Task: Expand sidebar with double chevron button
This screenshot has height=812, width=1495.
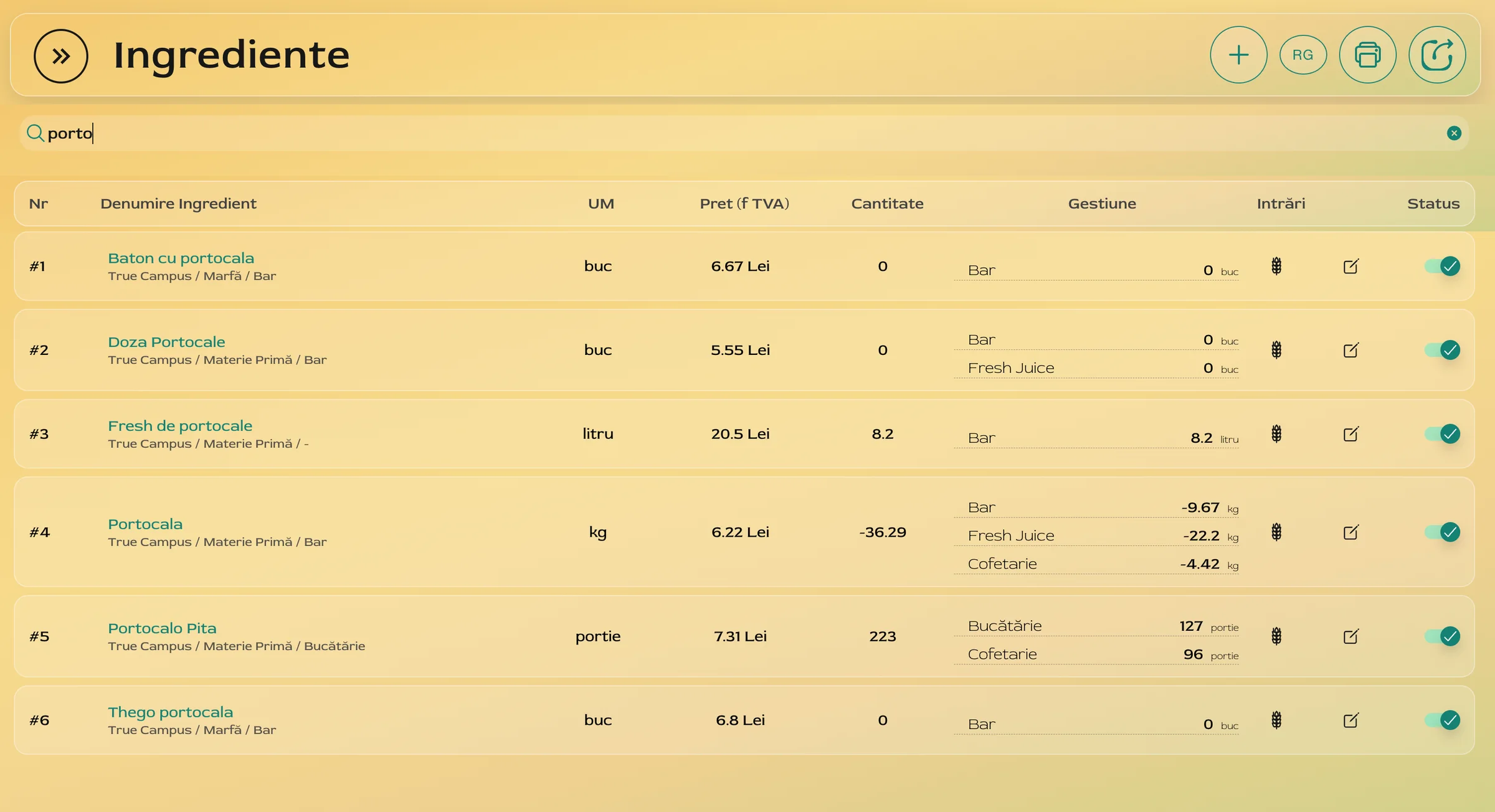Action: pos(60,56)
